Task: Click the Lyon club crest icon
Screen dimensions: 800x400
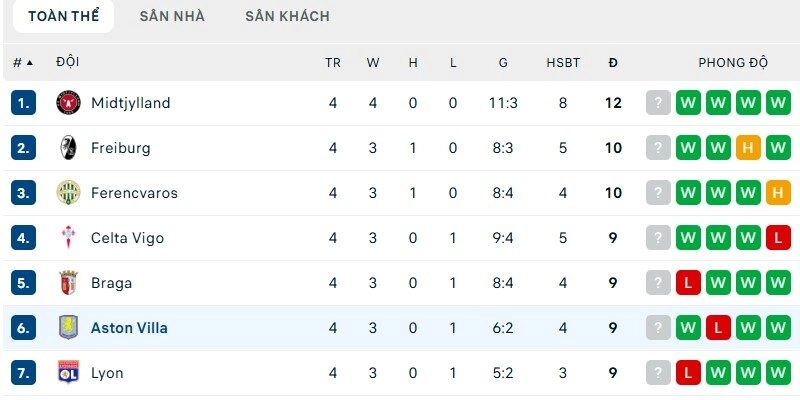Action: [67, 373]
